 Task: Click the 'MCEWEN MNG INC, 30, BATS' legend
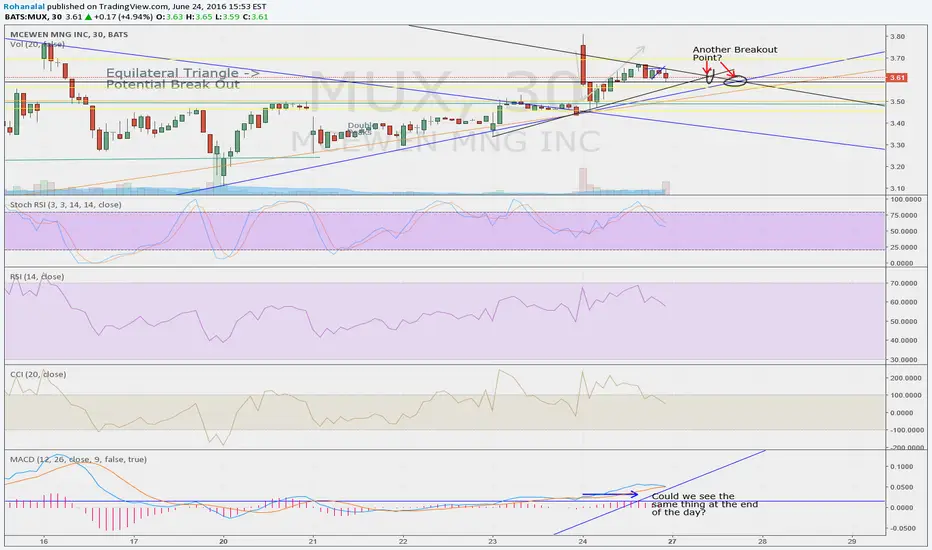69,34
